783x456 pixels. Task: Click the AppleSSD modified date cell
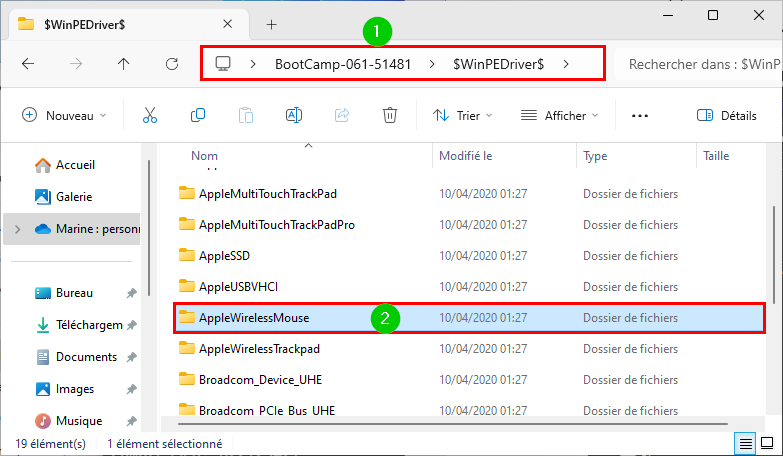(x=483, y=256)
